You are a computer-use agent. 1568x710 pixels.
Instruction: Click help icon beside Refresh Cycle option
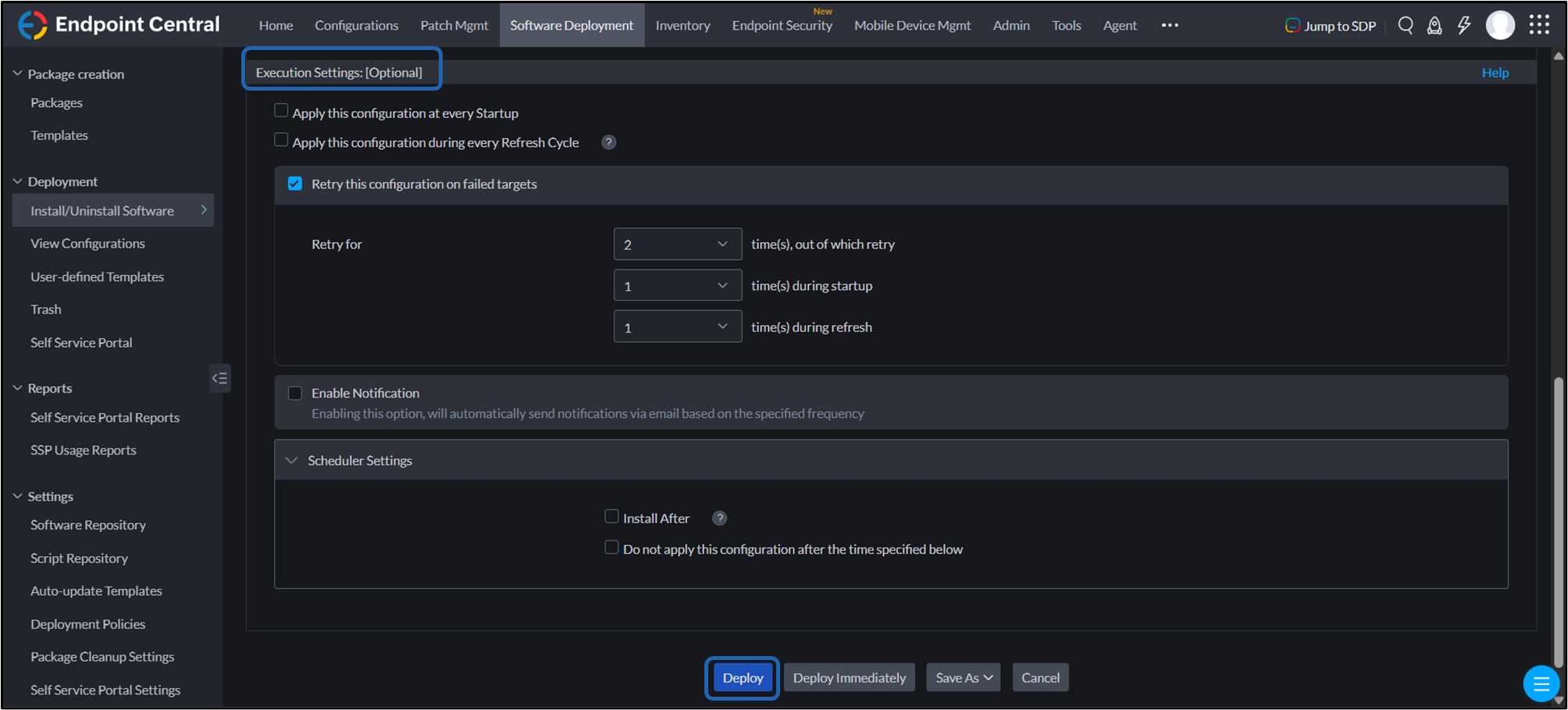click(x=609, y=142)
